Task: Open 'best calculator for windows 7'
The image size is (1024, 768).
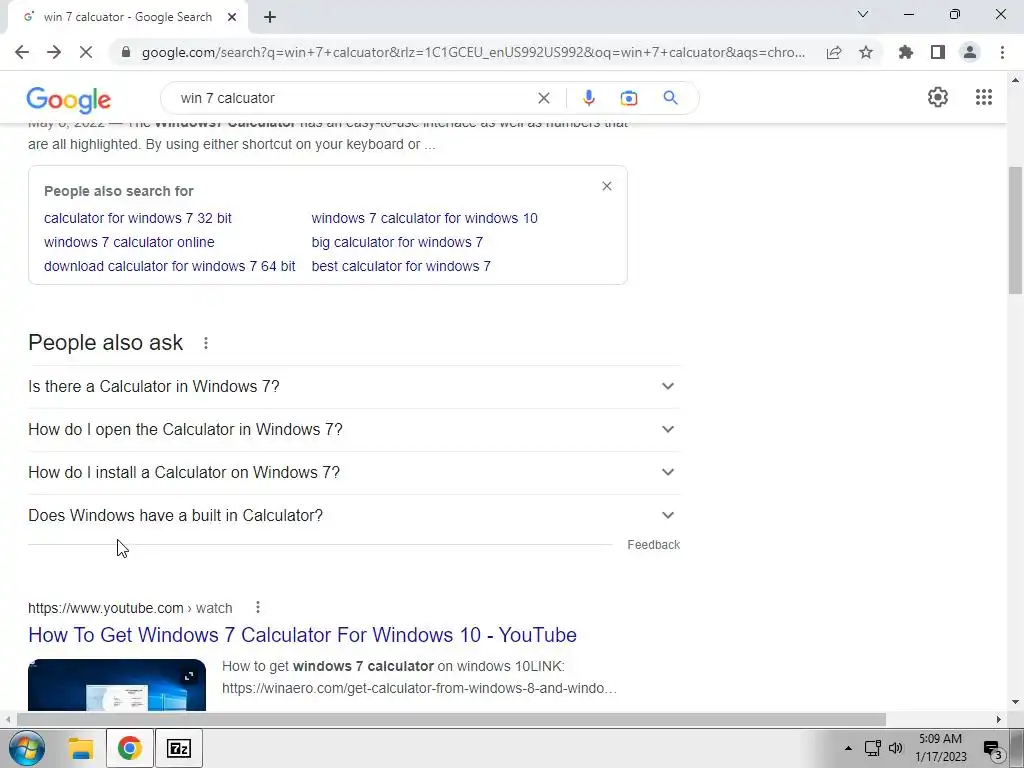Action: (401, 266)
